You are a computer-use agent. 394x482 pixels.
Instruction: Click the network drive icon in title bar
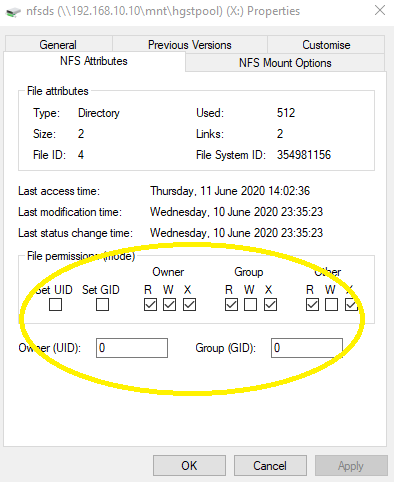(13, 12)
